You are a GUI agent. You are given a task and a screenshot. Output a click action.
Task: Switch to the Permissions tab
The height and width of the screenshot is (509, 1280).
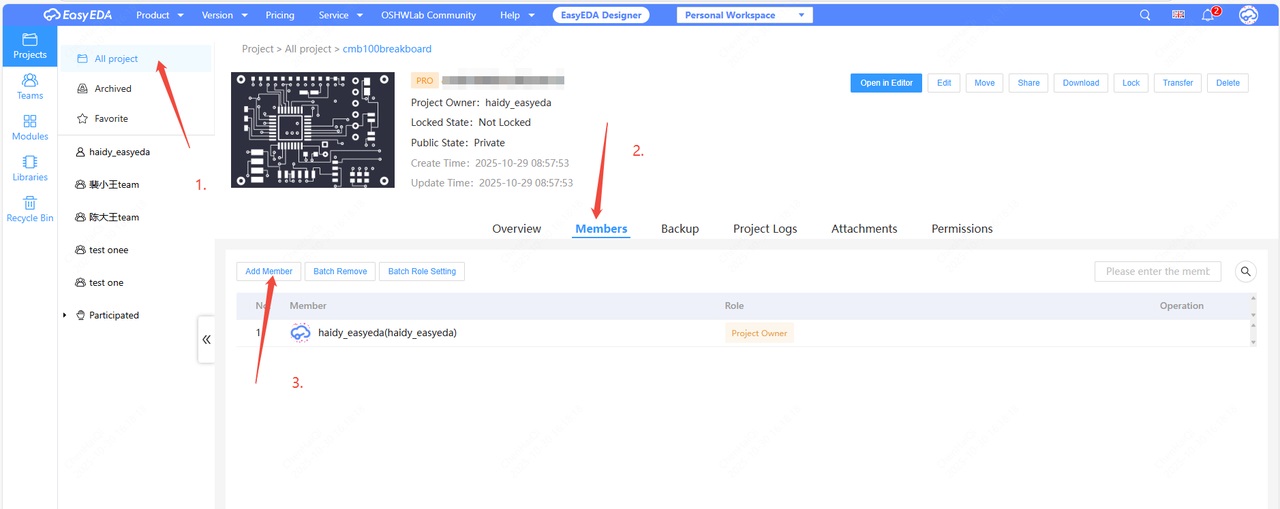pyautogui.click(x=961, y=229)
